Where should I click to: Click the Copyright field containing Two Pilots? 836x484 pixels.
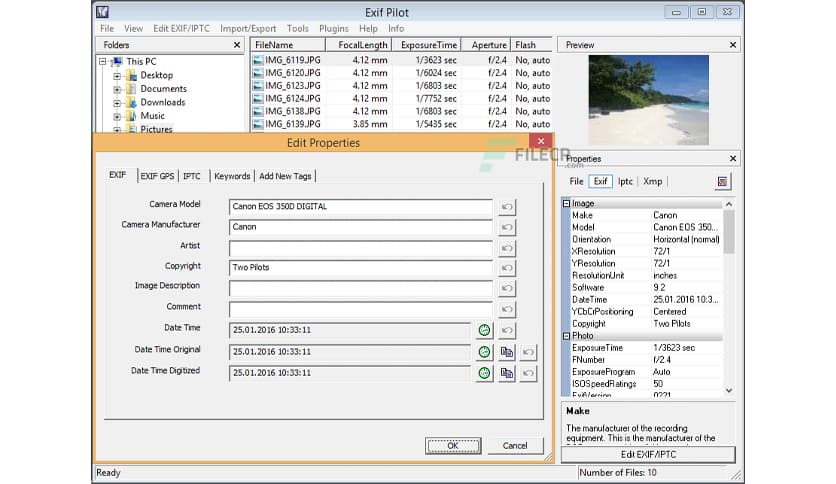(360, 268)
